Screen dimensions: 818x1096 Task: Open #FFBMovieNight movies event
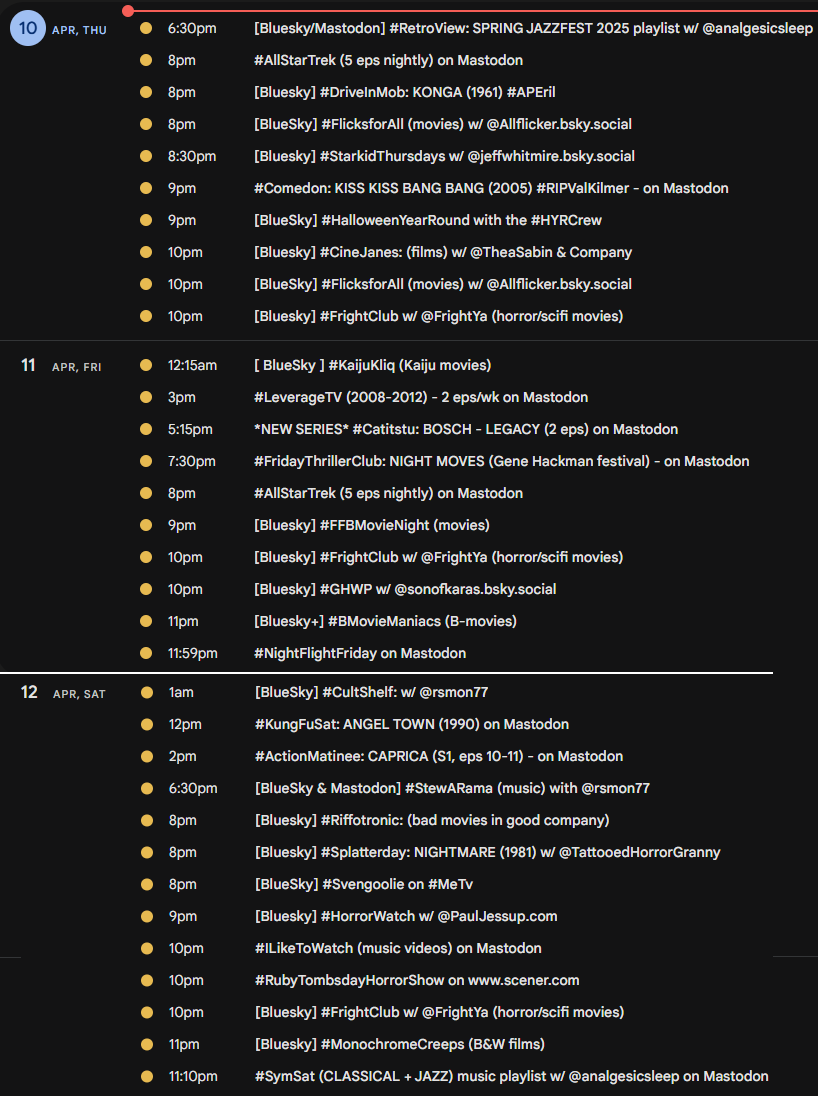[x=372, y=526]
